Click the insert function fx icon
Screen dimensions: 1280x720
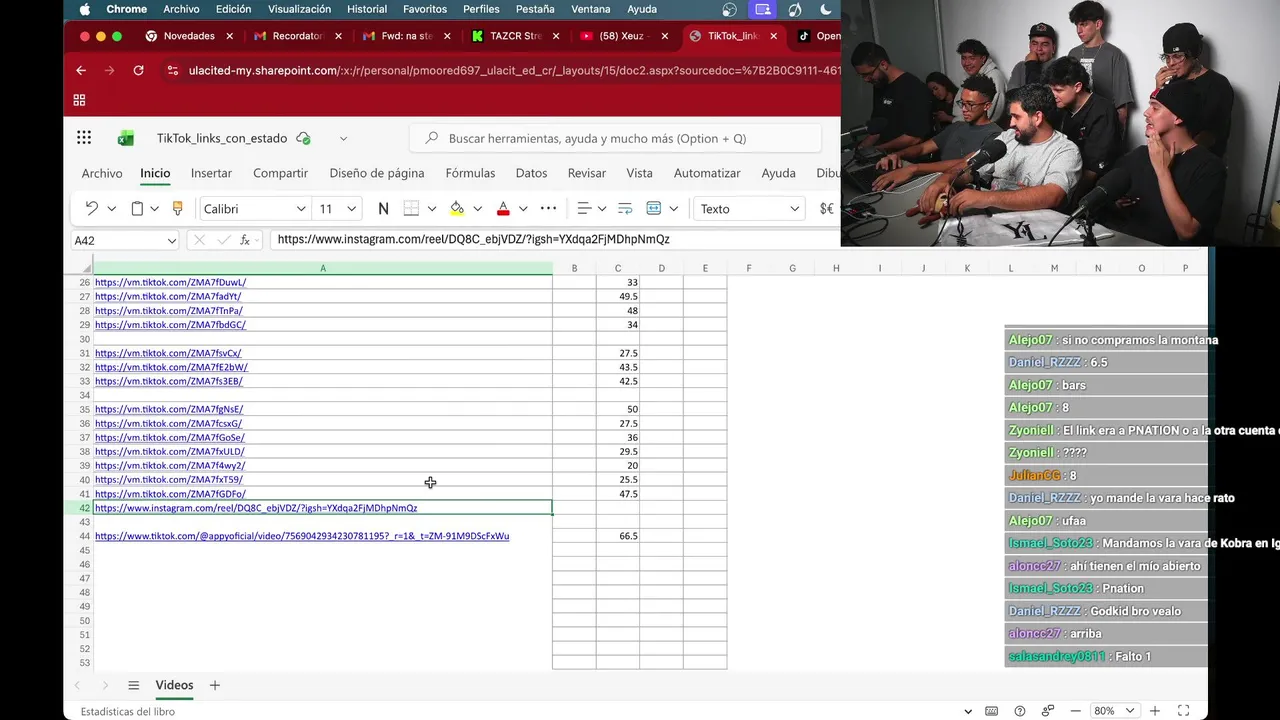245,240
